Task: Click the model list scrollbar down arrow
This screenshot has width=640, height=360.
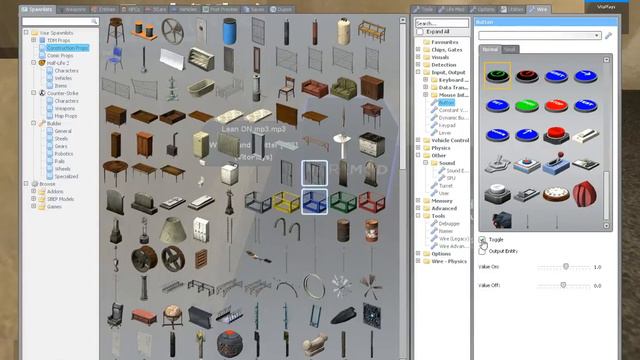Action: coord(606,226)
